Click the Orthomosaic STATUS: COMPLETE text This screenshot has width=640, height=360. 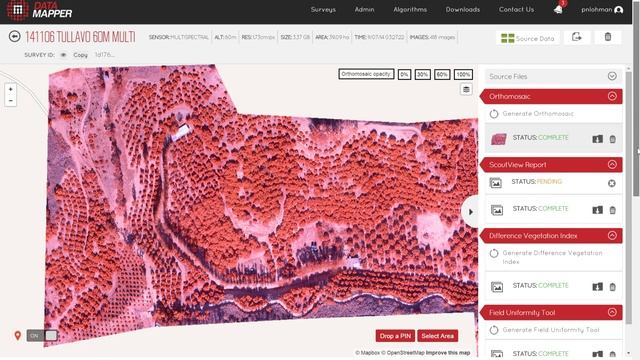tap(540, 138)
